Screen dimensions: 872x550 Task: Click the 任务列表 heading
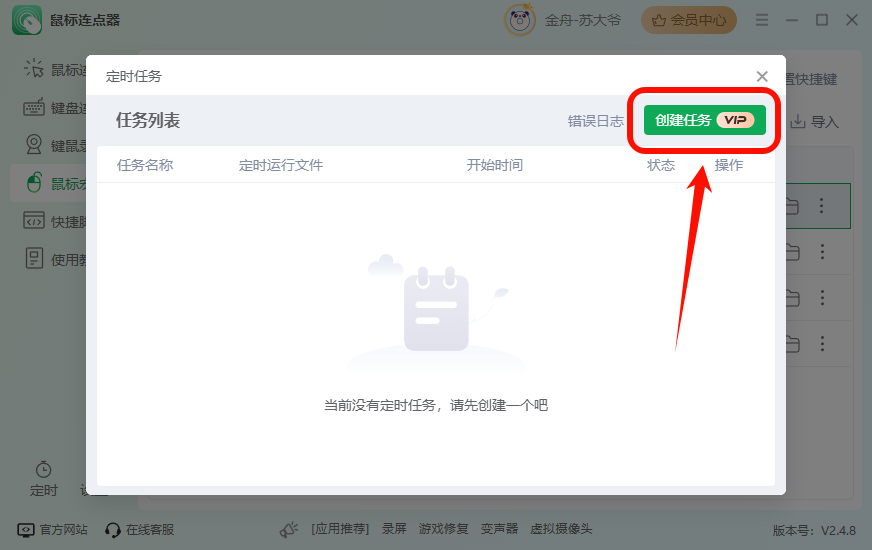148,120
